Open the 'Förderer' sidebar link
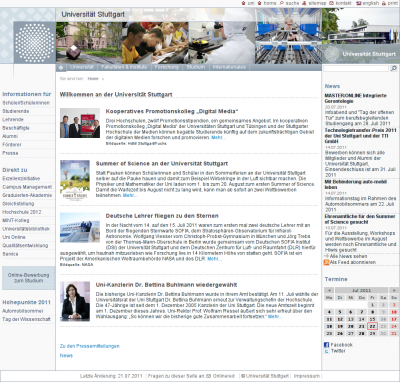The image size is (400, 382). click(12, 145)
